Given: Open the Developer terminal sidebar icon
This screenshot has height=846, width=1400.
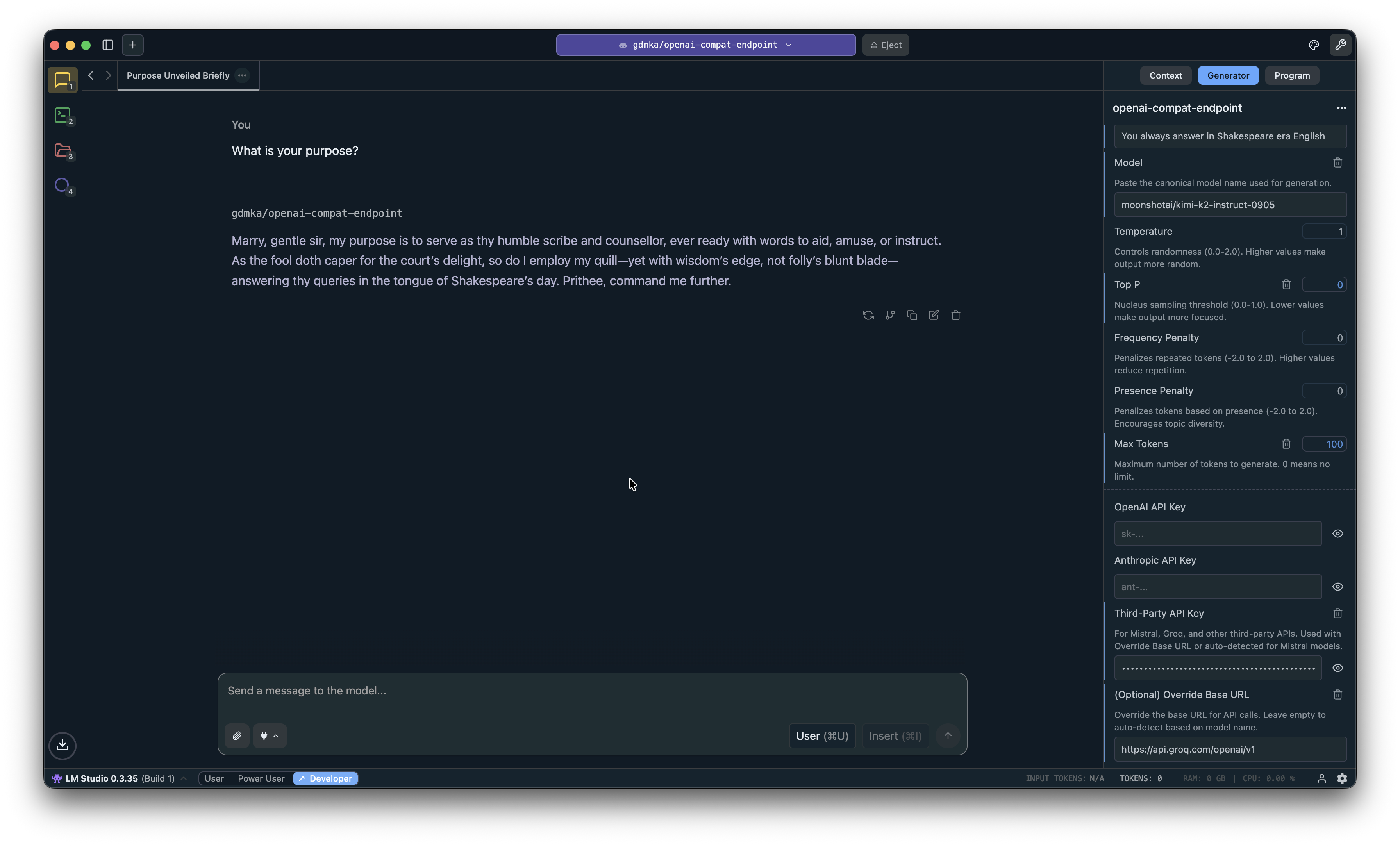Looking at the screenshot, I should (x=62, y=115).
